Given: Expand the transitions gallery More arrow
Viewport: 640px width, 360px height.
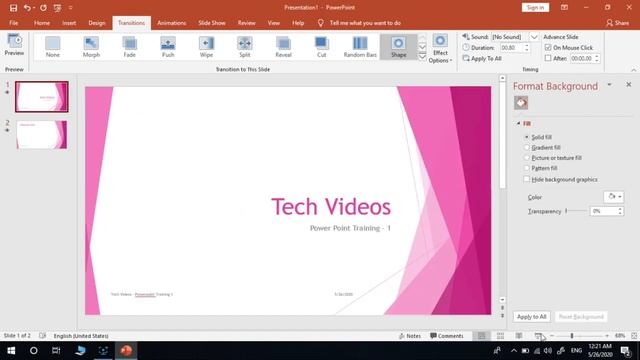Looking at the screenshot, I should (x=422, y=57).
